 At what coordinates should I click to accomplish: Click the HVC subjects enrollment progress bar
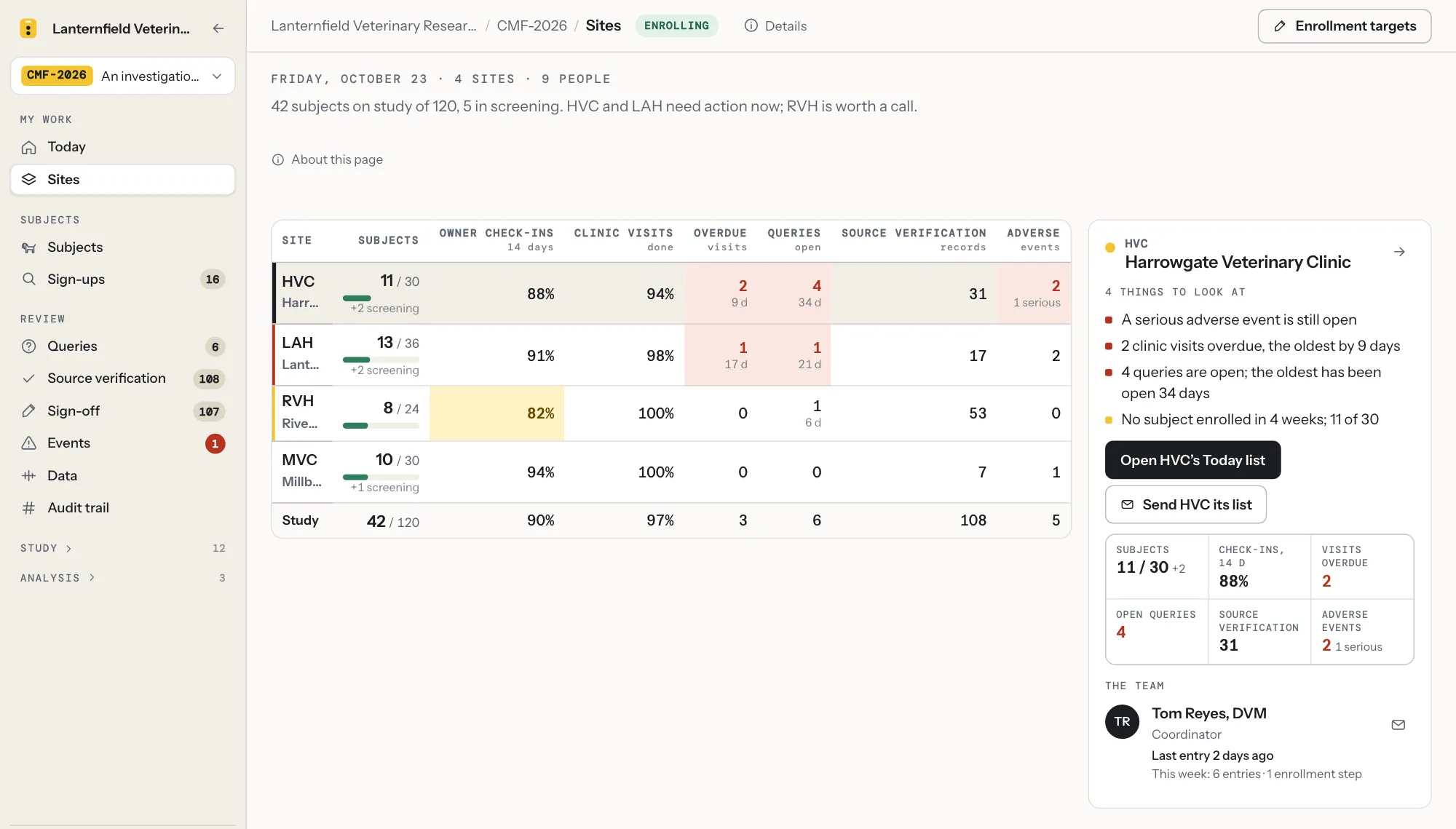coord(381,298)
